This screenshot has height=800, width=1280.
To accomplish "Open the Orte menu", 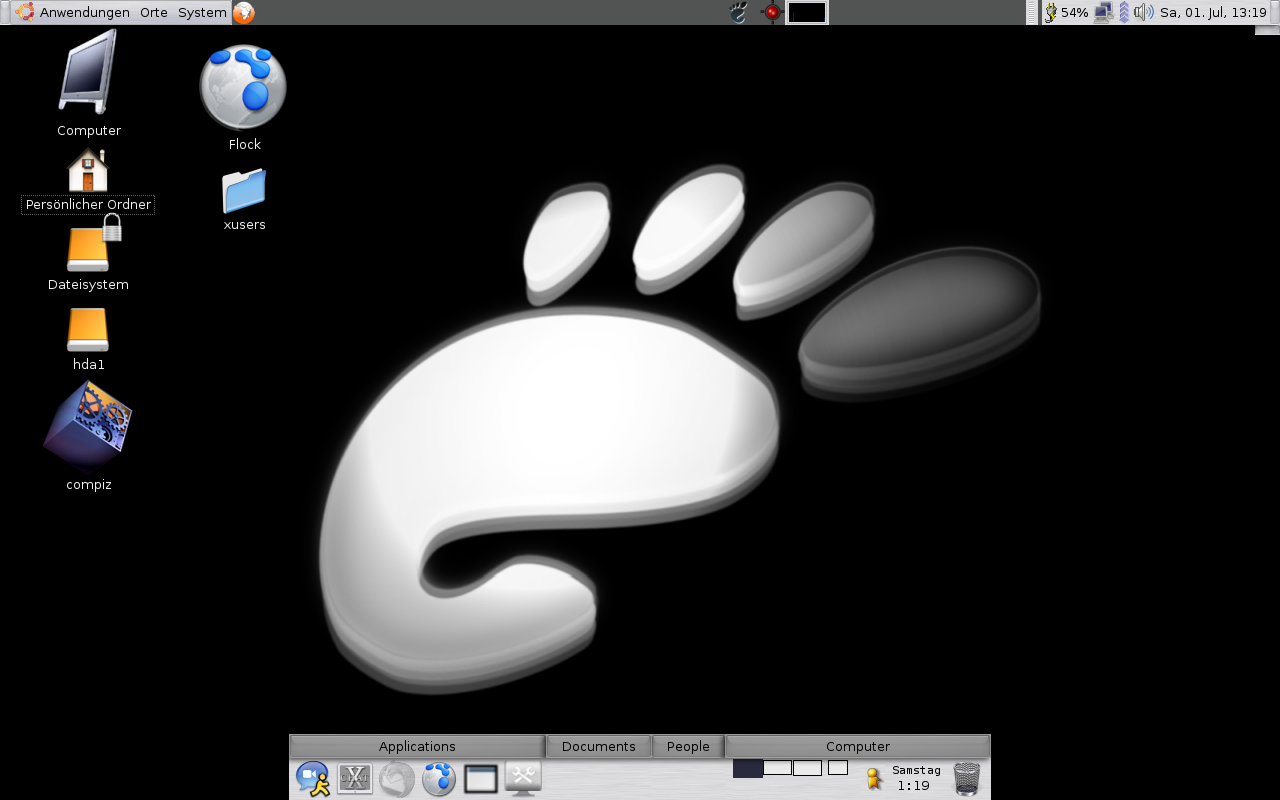I will [154, 12].
